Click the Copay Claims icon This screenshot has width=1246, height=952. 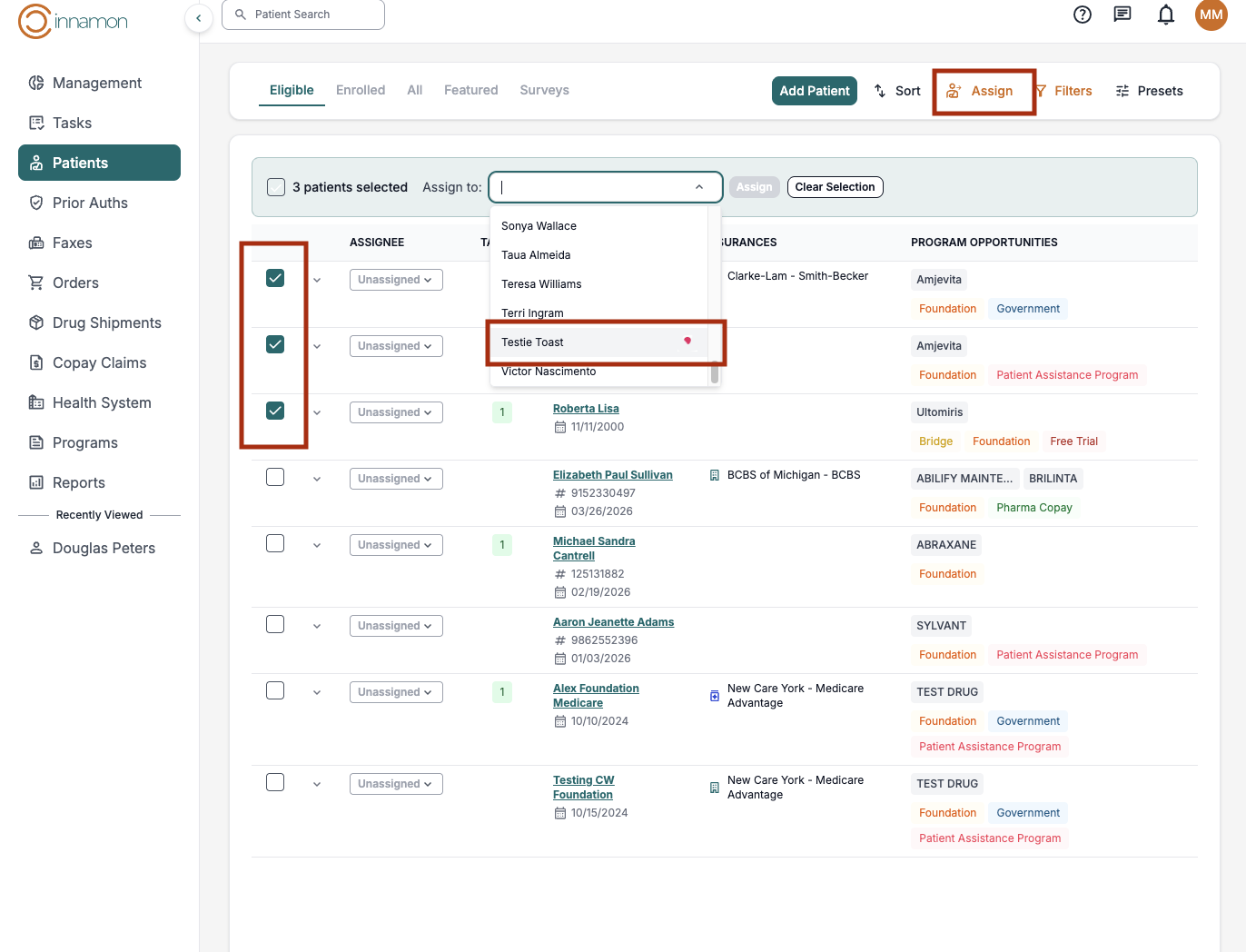point(36,362)
